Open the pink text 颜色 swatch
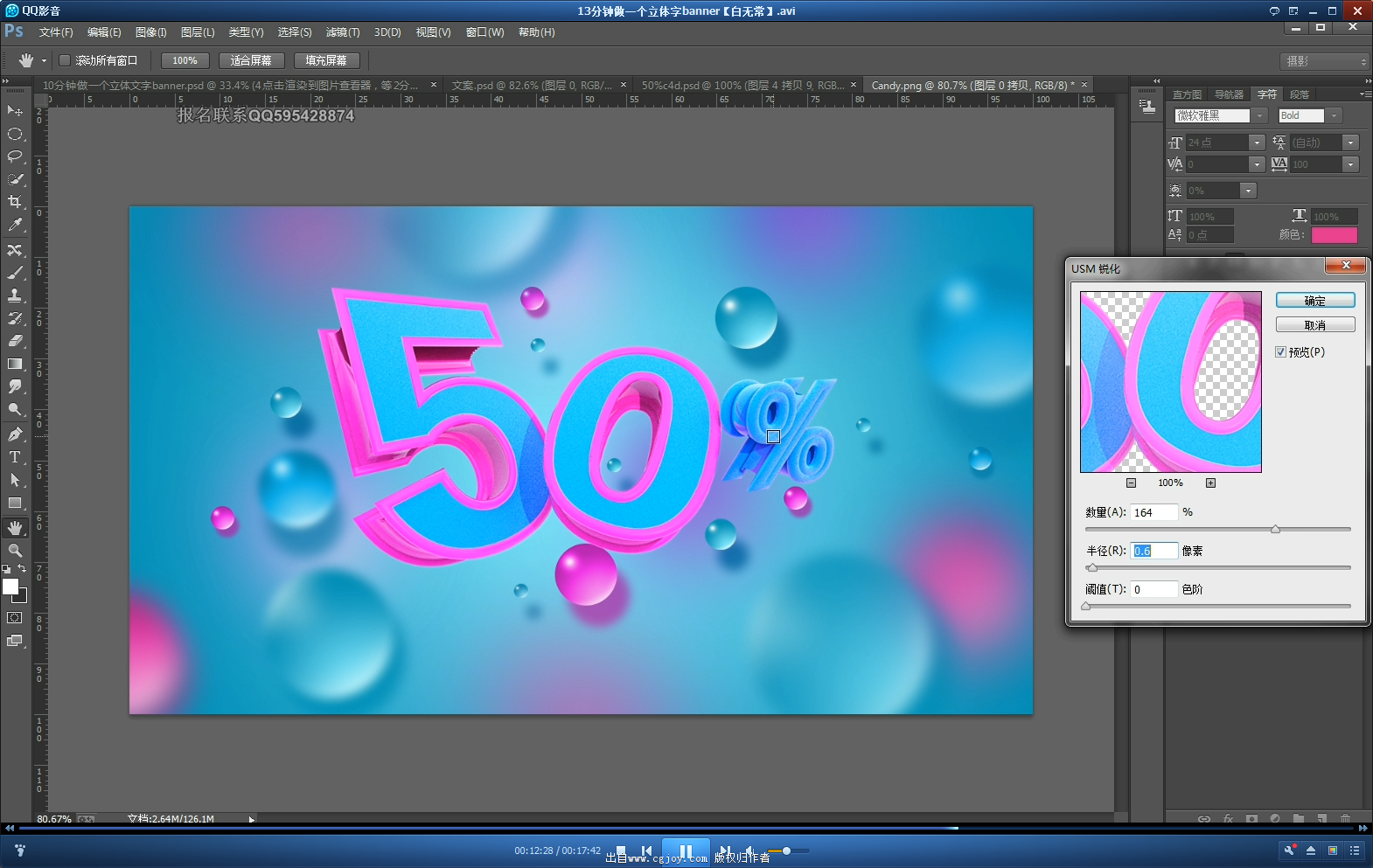Screen dimensions: 1373x868 point(1335,234)
